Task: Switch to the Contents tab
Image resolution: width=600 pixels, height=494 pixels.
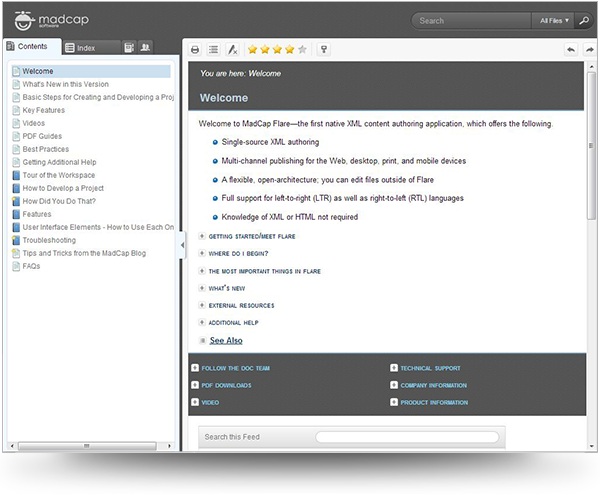Action: coord(32,47)
